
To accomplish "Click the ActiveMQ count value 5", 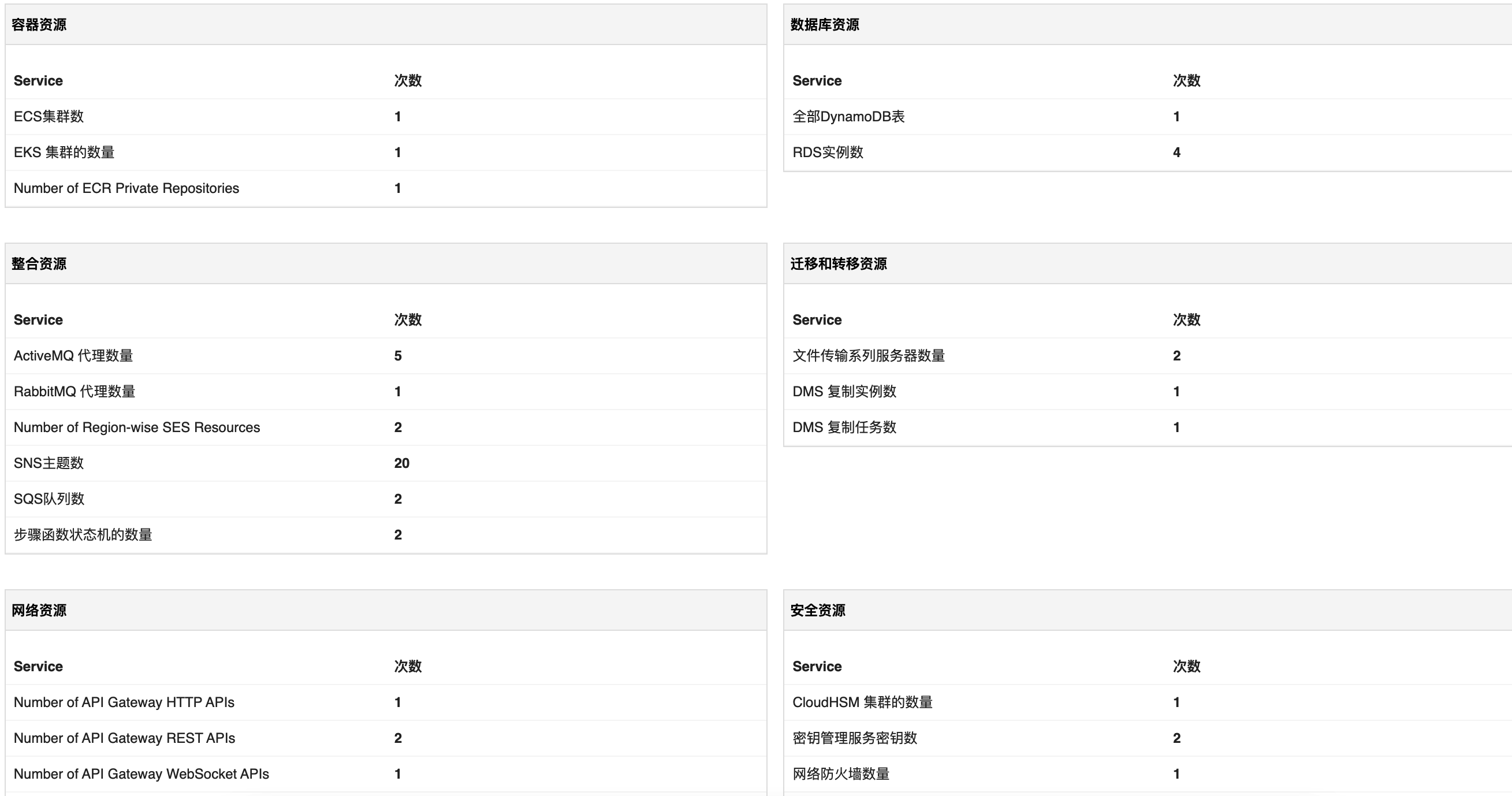I will (398, 355).
